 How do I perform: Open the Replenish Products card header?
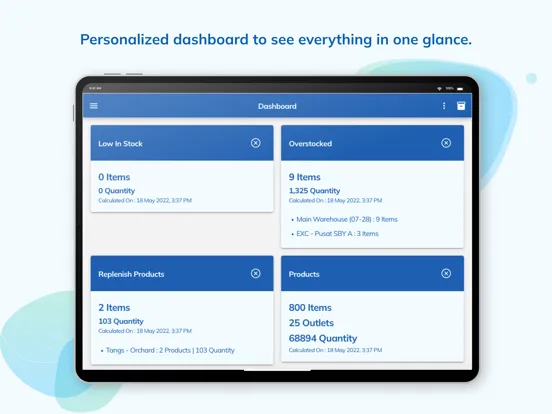click(182, 274)
